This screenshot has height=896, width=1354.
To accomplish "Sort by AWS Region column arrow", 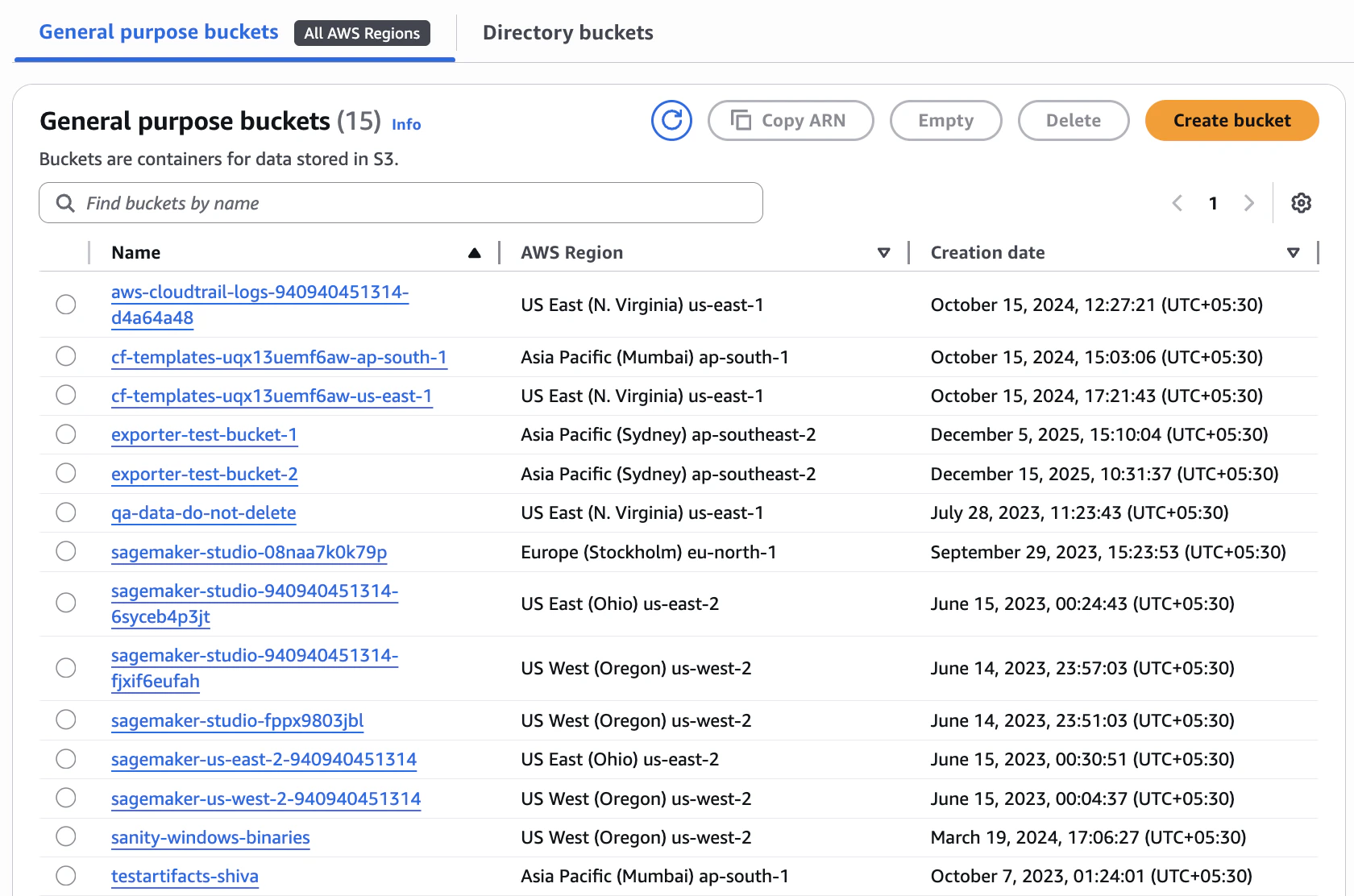I will click(883, 253).
